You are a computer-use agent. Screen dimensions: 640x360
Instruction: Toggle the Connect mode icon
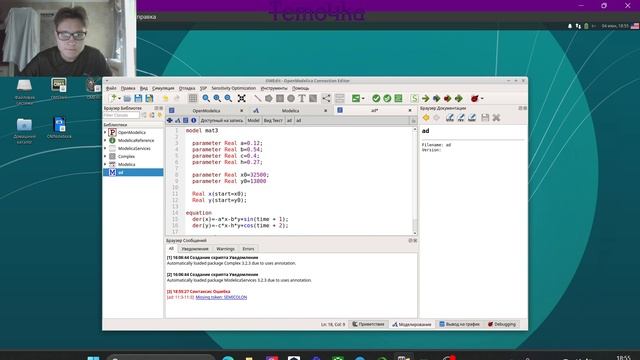coord(326,98)
